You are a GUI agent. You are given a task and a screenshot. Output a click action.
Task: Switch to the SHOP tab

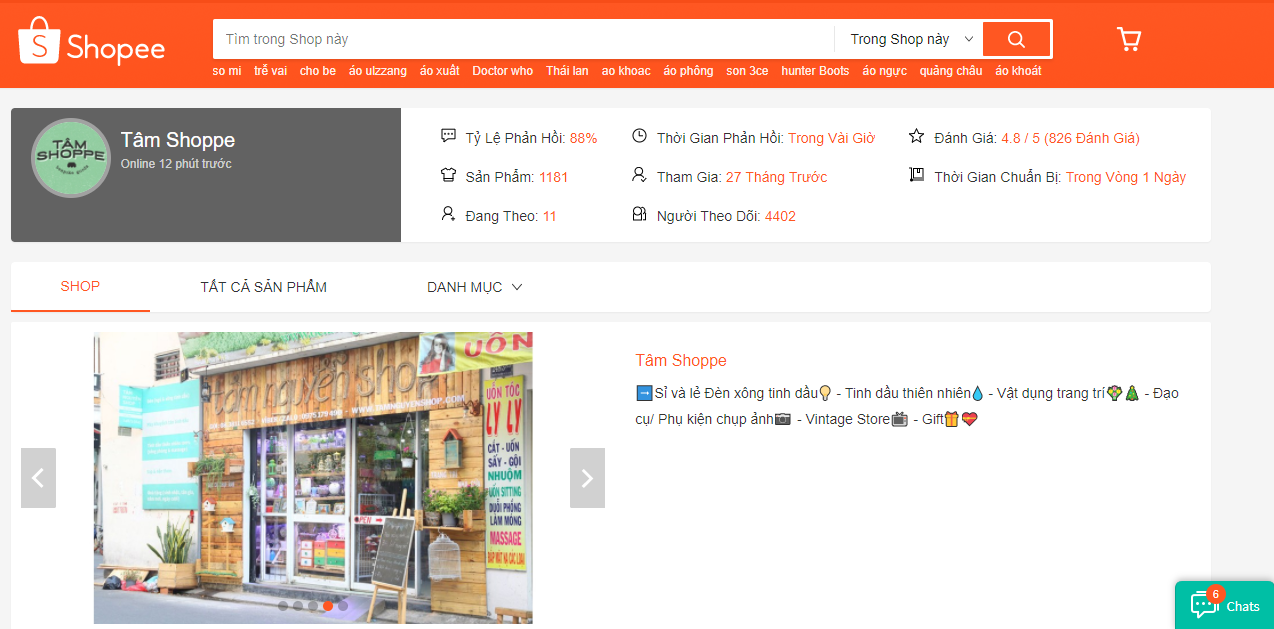(x=80, y=286)
